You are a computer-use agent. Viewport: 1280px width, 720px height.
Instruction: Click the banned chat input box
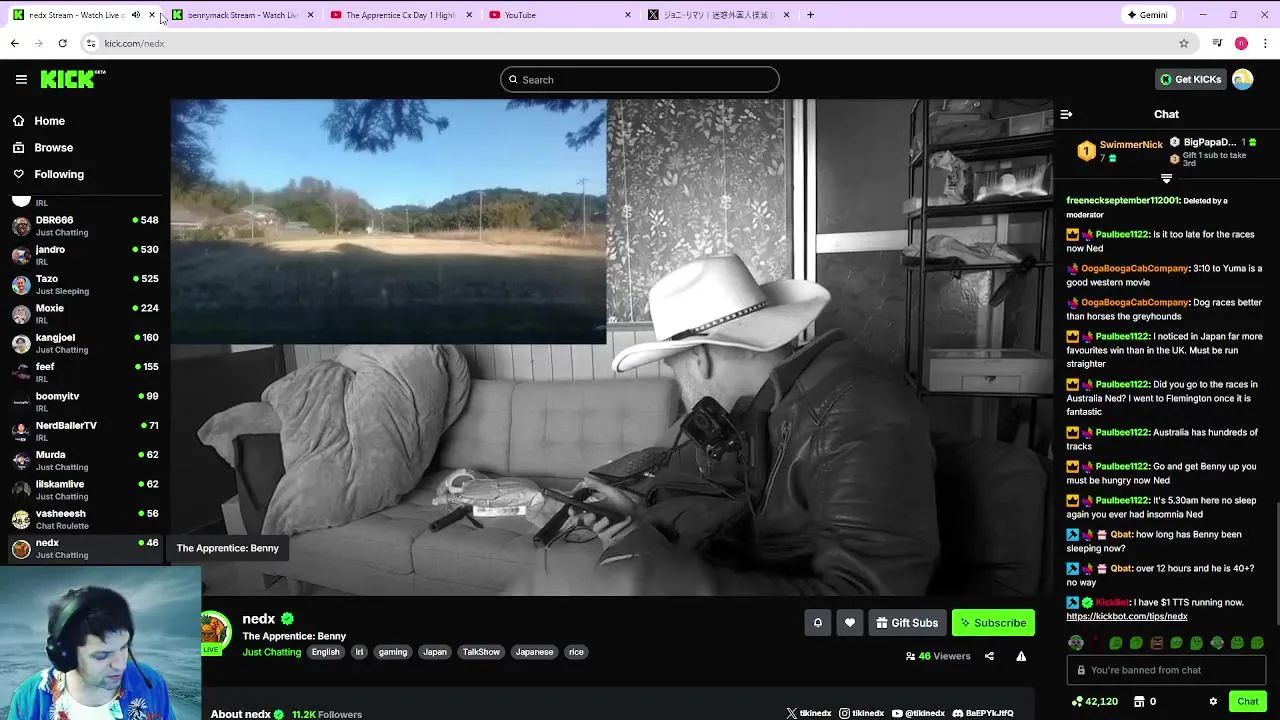[1166, 670]
